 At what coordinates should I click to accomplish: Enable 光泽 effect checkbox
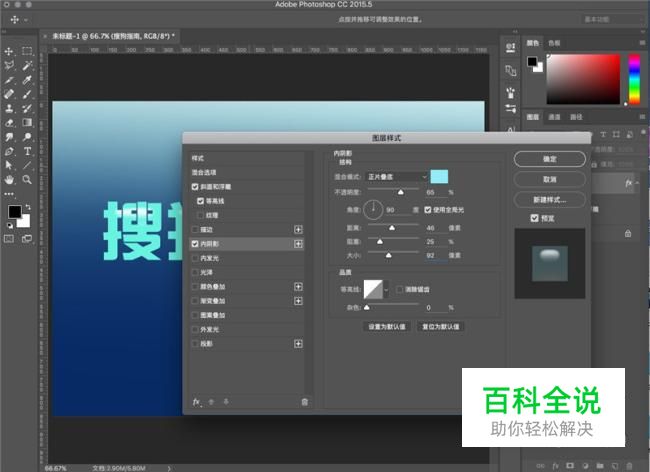coord(195,272)
